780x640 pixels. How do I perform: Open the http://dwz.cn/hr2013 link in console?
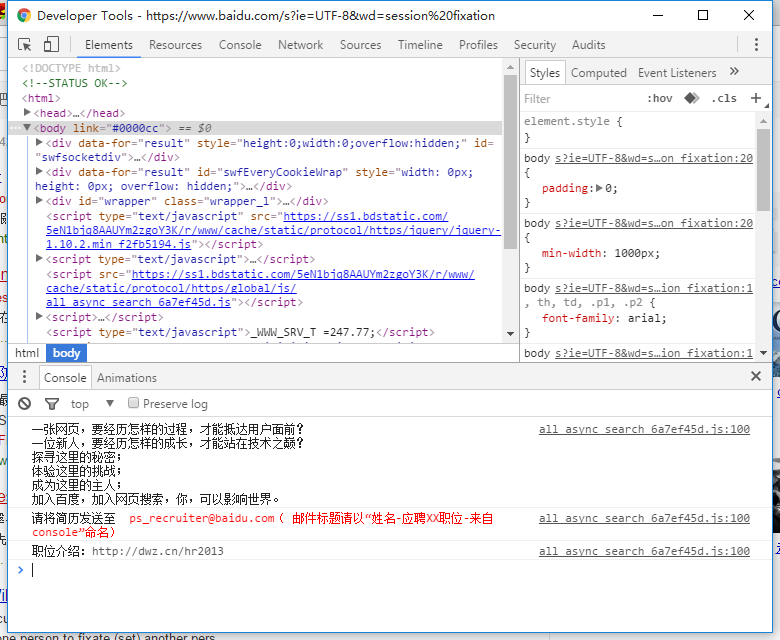click(x=157, y=551)
